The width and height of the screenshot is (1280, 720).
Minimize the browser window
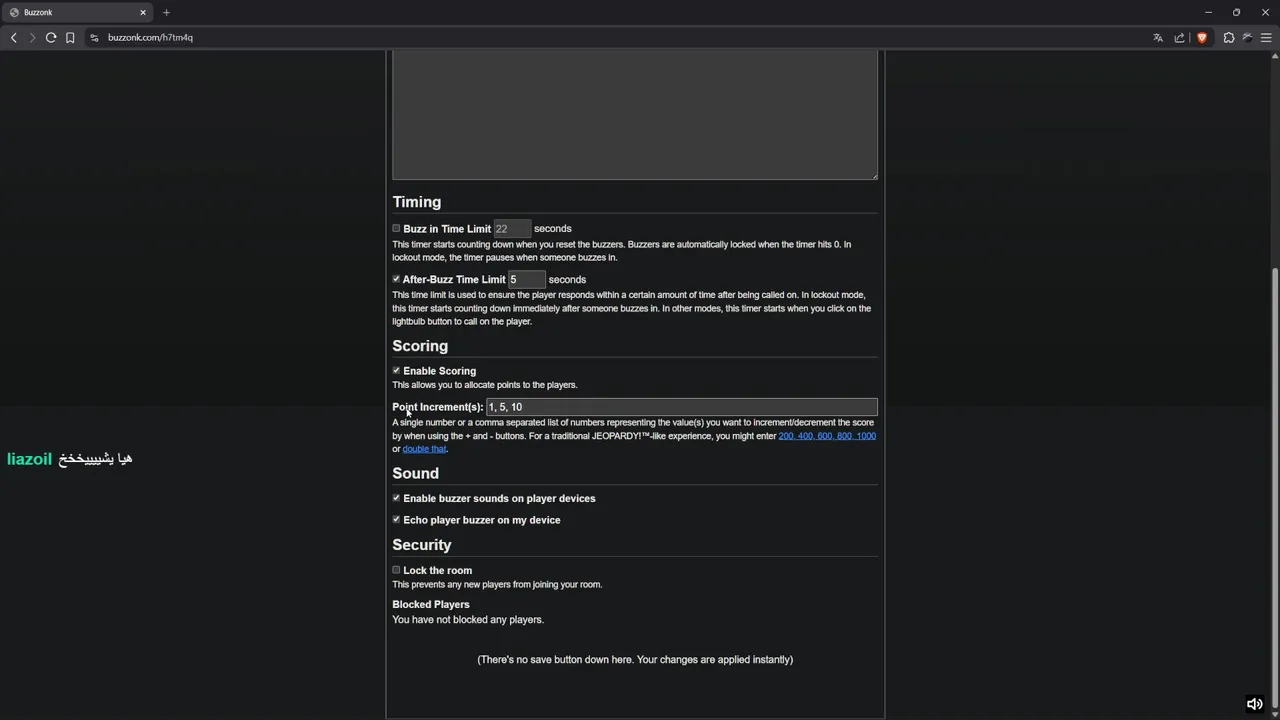pyautogui.click(x=1208, y=12)
